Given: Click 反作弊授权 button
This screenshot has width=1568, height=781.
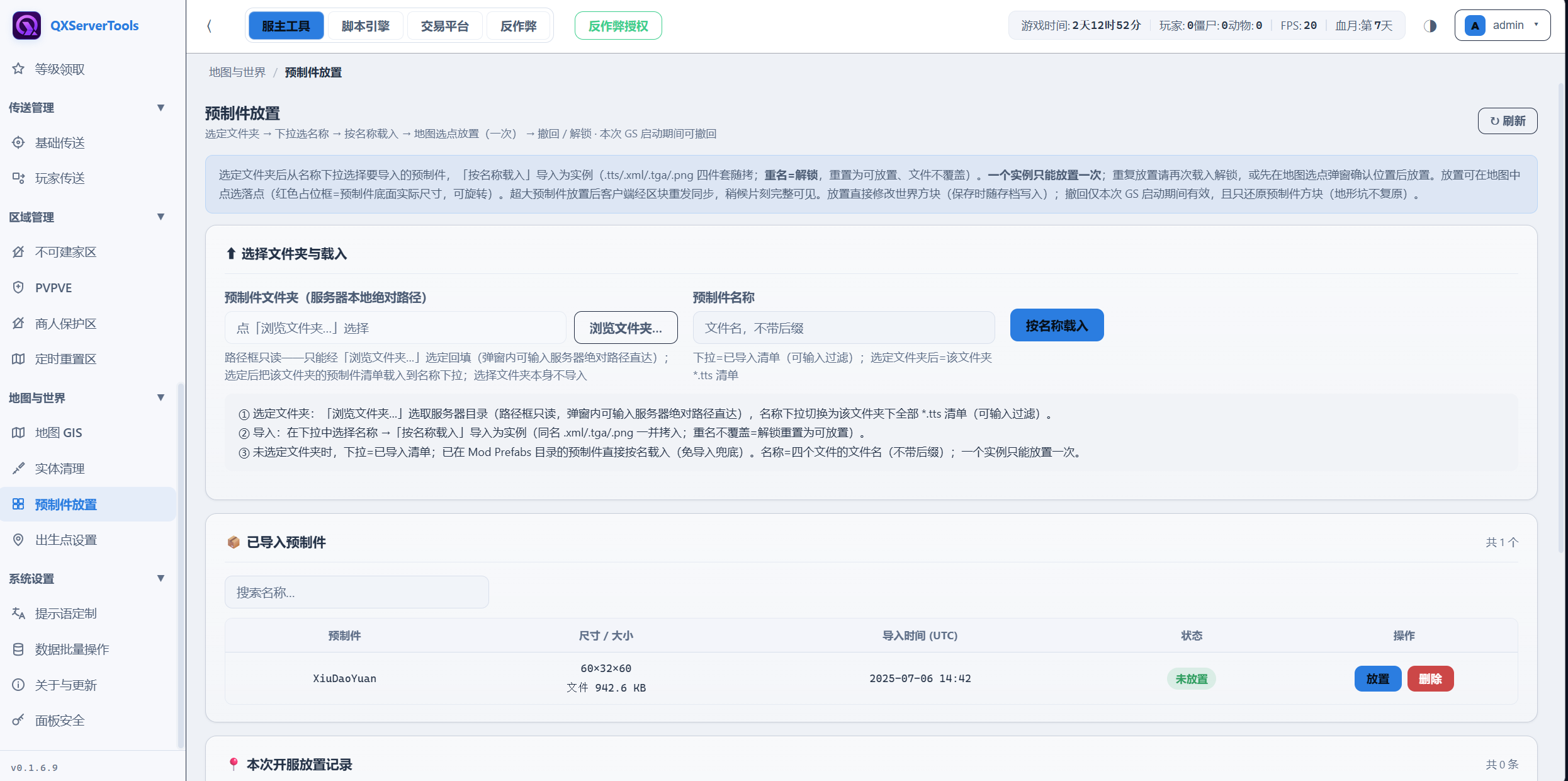Looking at the screenshot, I should pyautogui.click(x=618, y=26).
